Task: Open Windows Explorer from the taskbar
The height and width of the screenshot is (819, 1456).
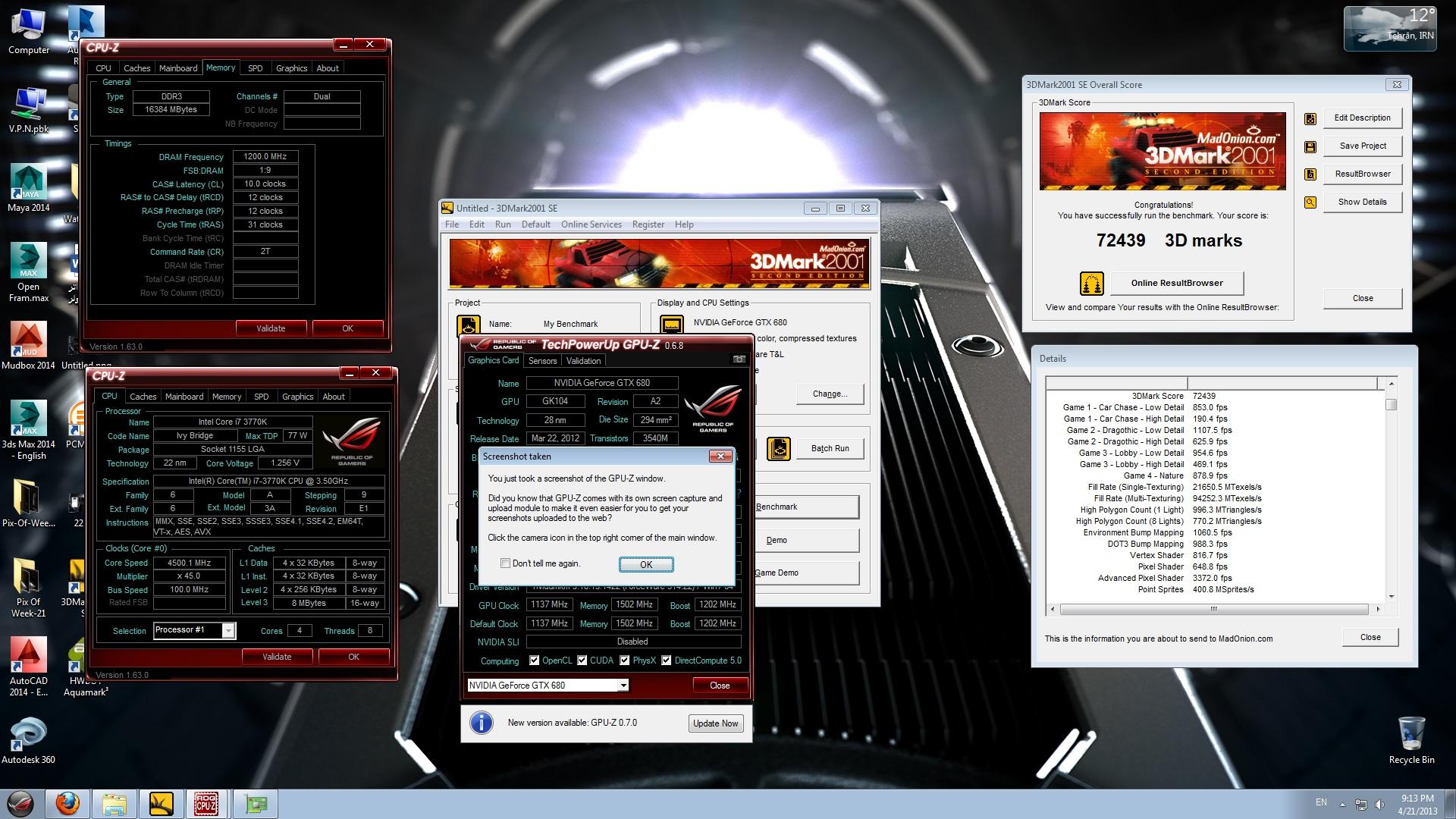Action: [115, 804]
